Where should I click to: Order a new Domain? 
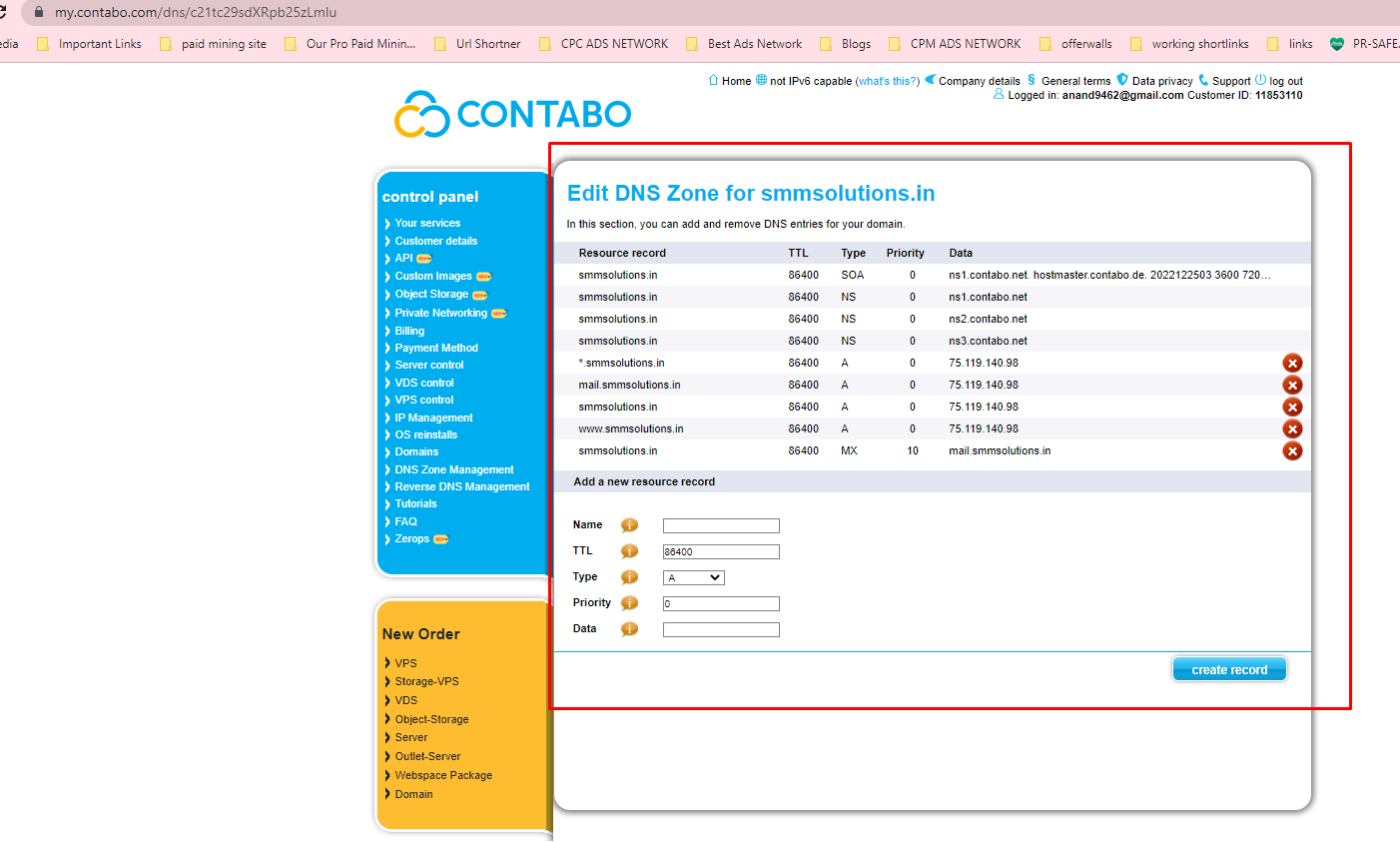(413, 794)
